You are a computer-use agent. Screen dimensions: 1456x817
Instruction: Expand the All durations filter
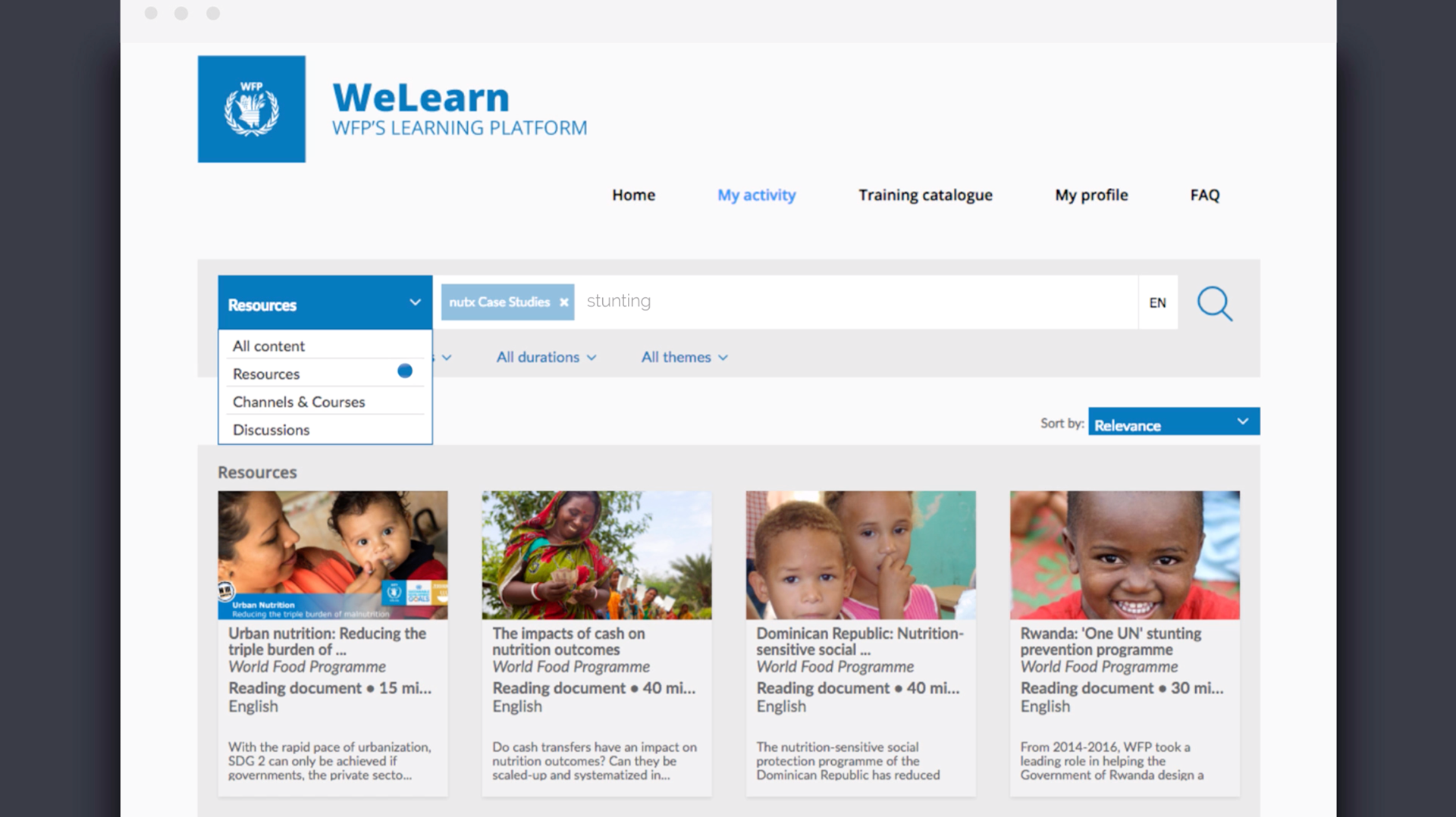[546, 357]
